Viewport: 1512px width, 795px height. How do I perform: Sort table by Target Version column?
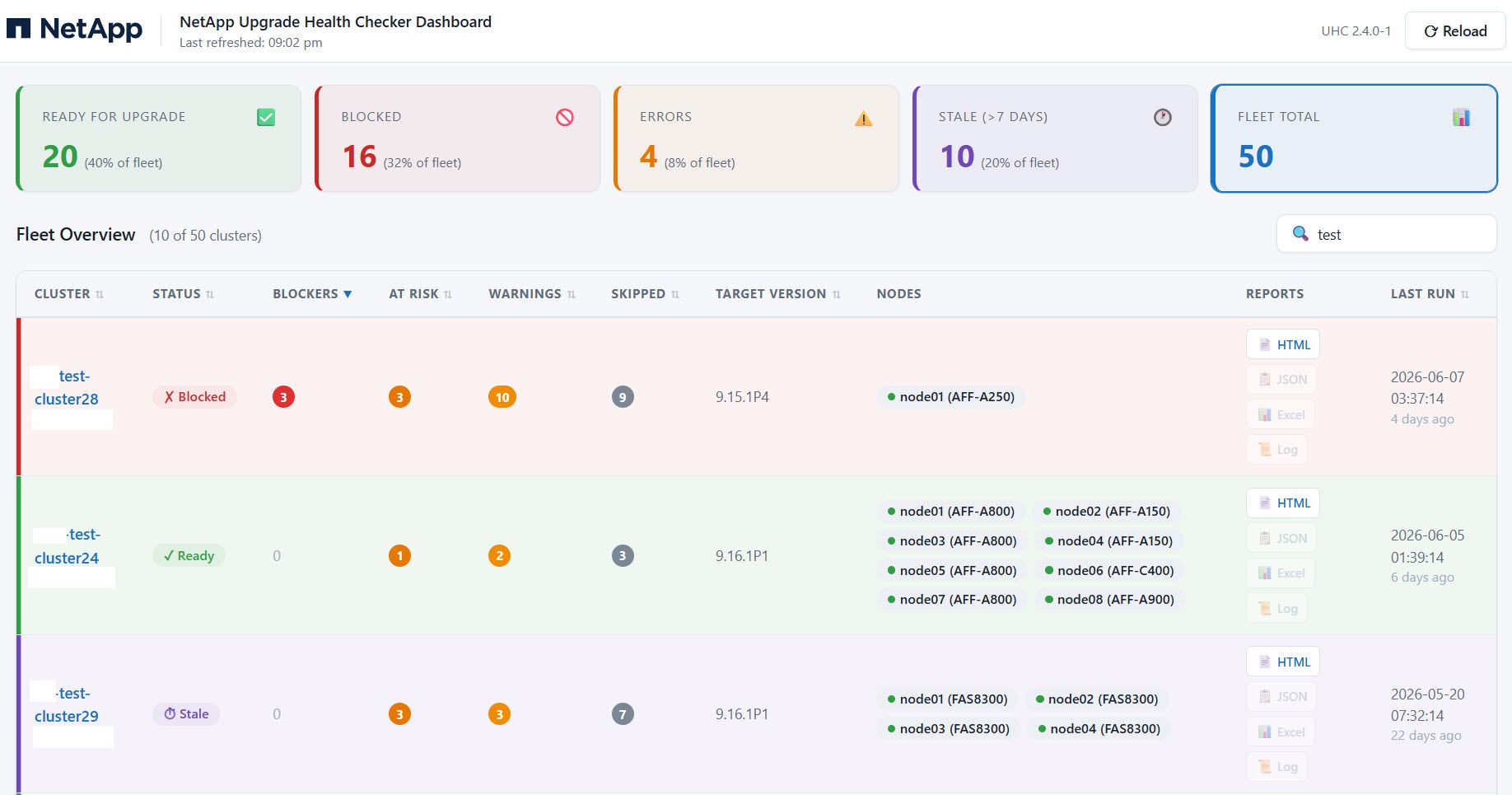[x=777, y=294]
